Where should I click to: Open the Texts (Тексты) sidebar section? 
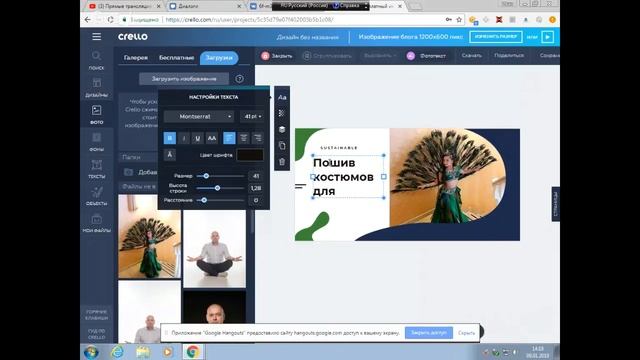tap(96, 169)
